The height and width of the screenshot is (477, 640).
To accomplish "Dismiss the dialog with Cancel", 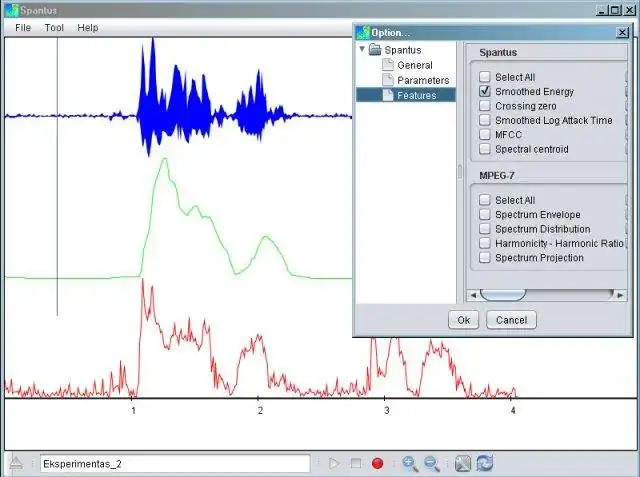I will point(511,320).
